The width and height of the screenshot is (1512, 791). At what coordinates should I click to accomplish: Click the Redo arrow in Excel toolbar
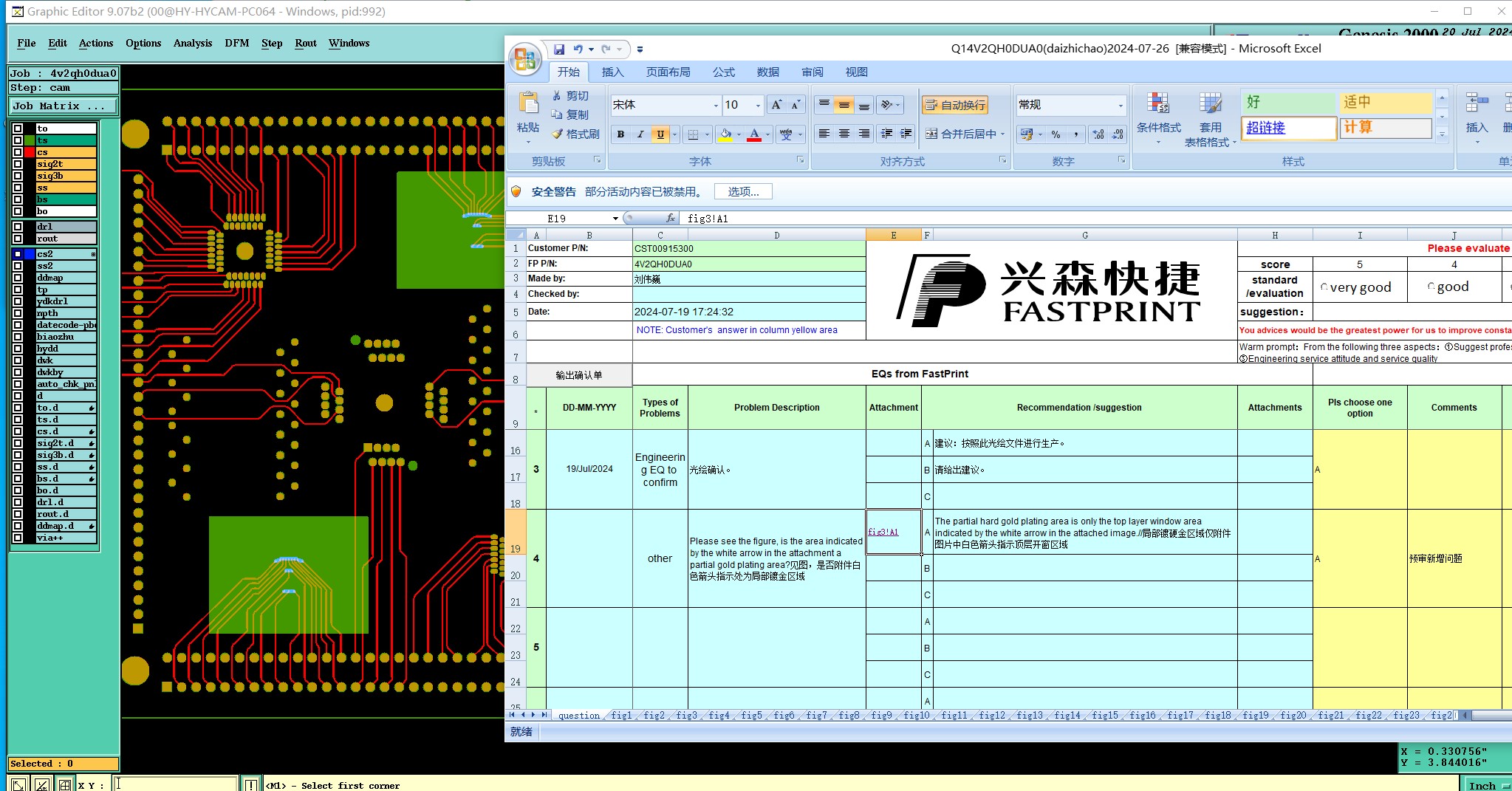(x=606, y=49)
